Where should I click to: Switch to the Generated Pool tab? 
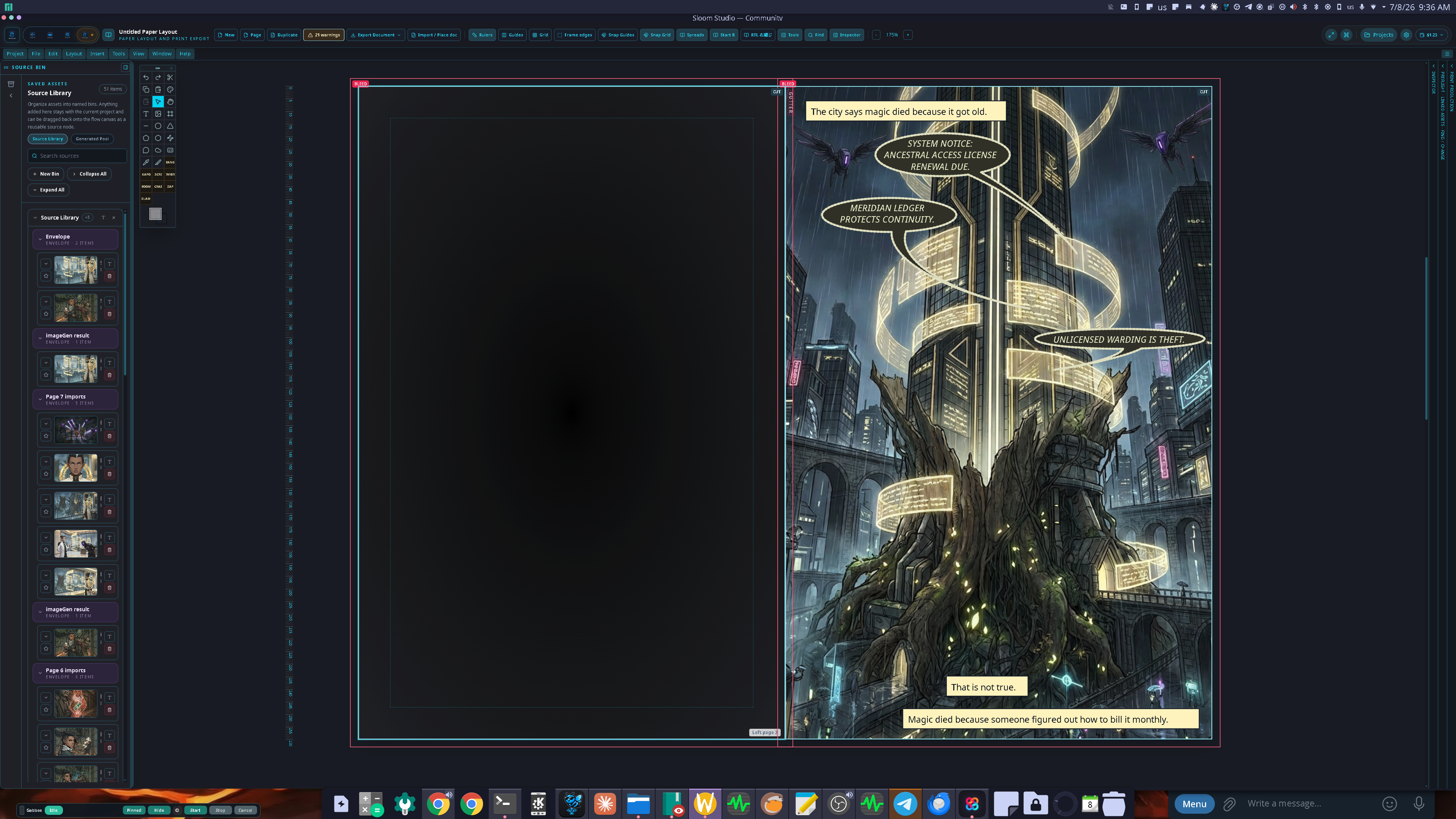click(x=92, y=139)
